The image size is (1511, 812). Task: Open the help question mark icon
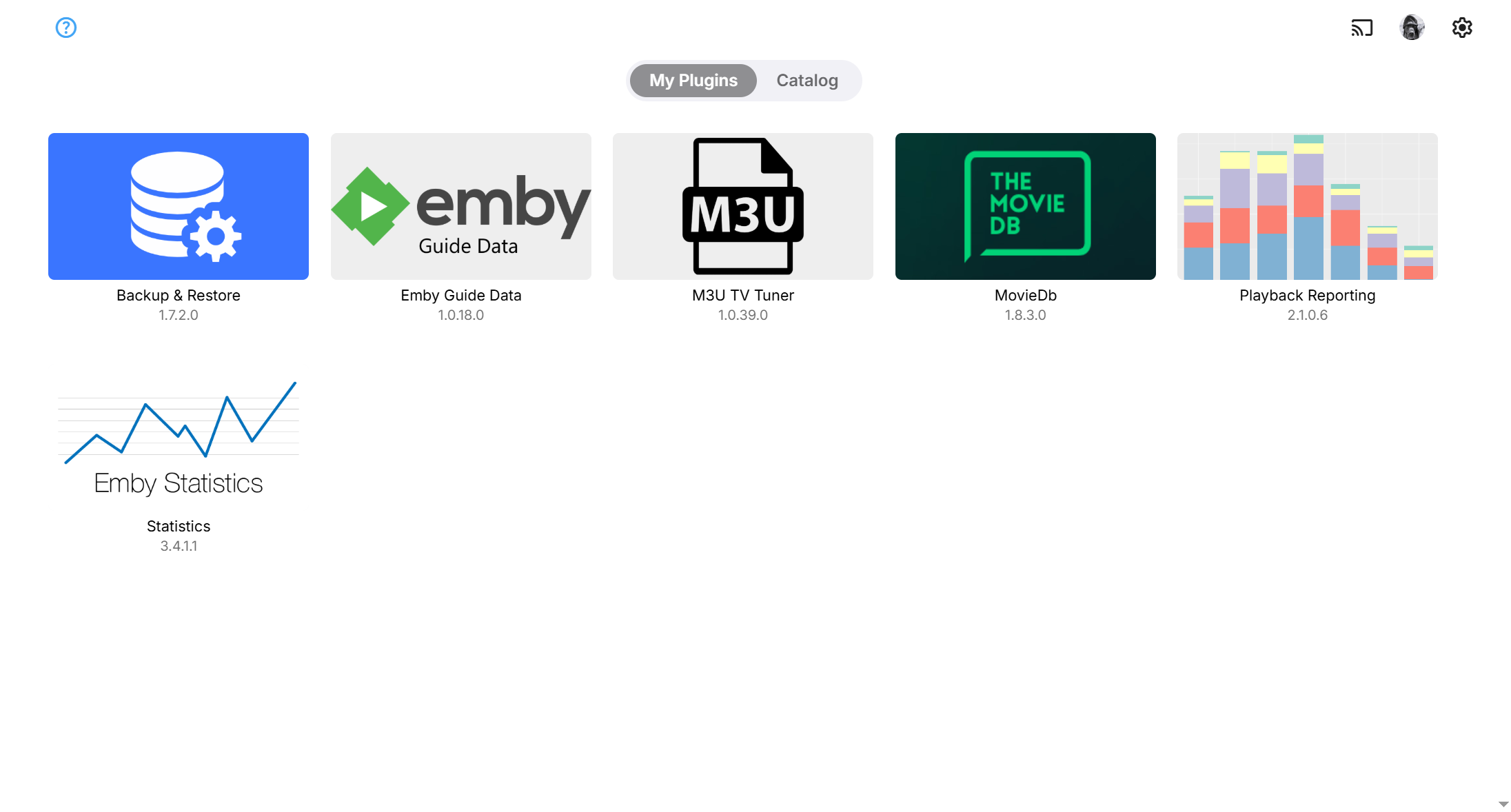pyautogui.click(x=66, y=28)
